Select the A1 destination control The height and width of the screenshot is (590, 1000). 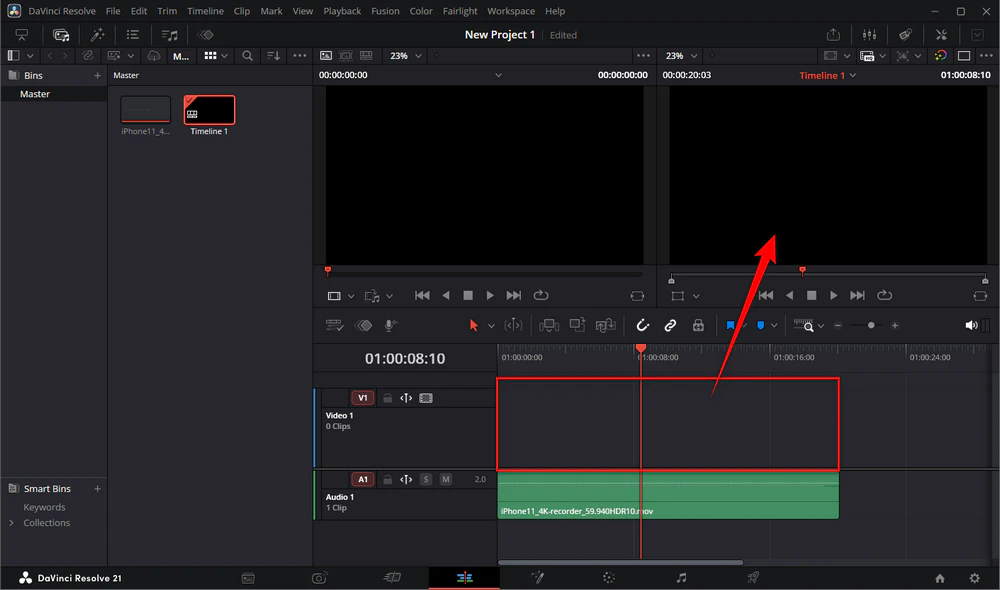click(362, 479)
